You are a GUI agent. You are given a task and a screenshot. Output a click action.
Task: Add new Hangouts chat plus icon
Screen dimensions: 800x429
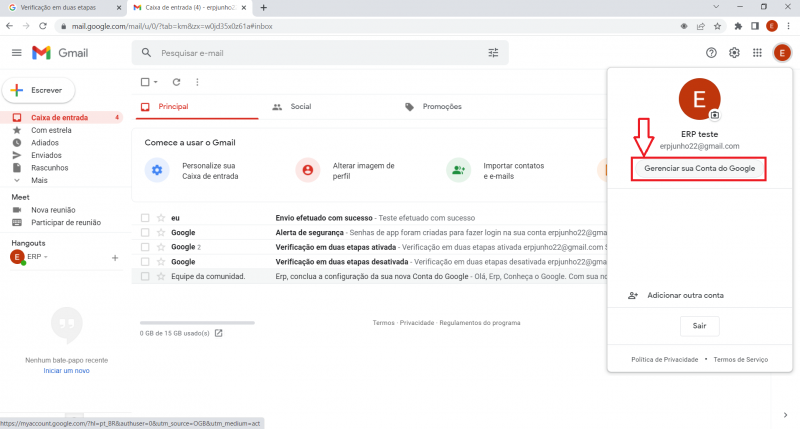(x=115, y=258)
